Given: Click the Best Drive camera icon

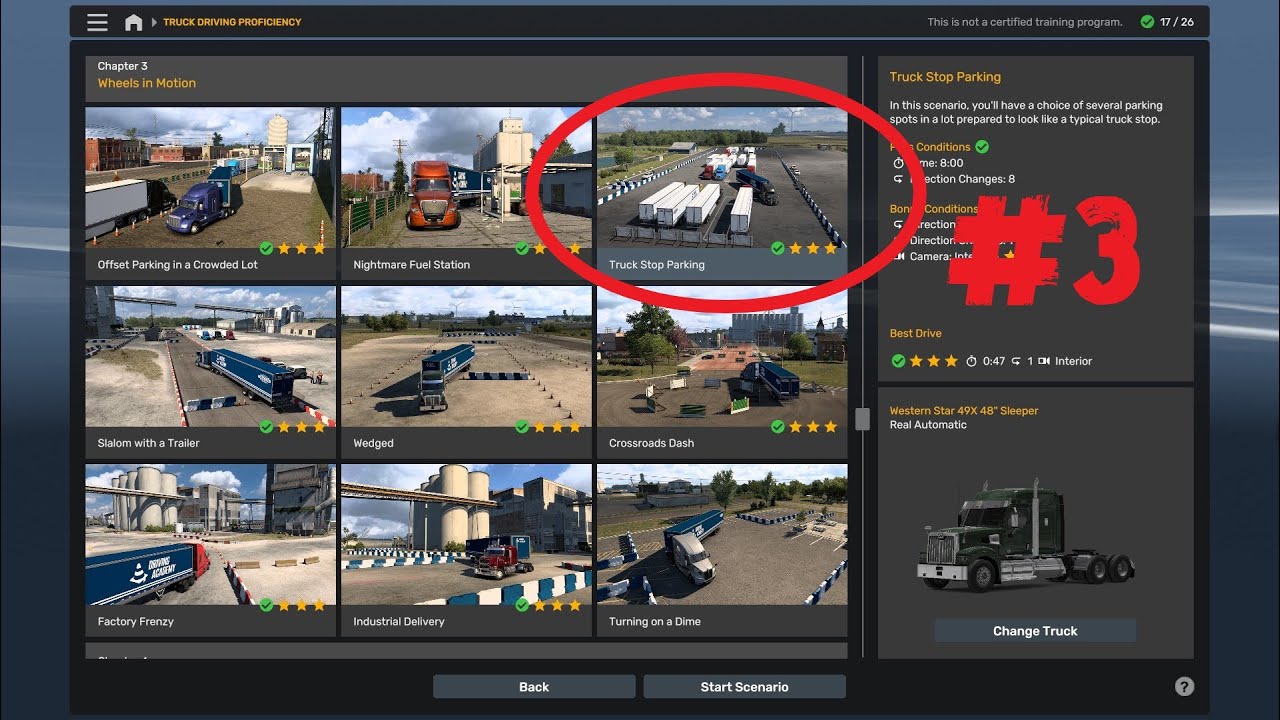Looking at the screenshot, I should tap(1044, 361).
